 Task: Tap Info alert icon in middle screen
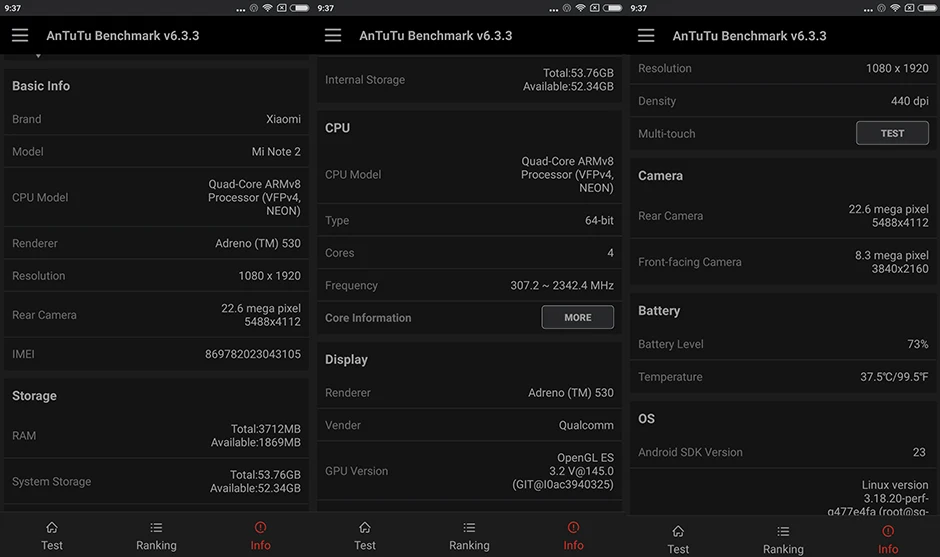click(x=574, y=528)
